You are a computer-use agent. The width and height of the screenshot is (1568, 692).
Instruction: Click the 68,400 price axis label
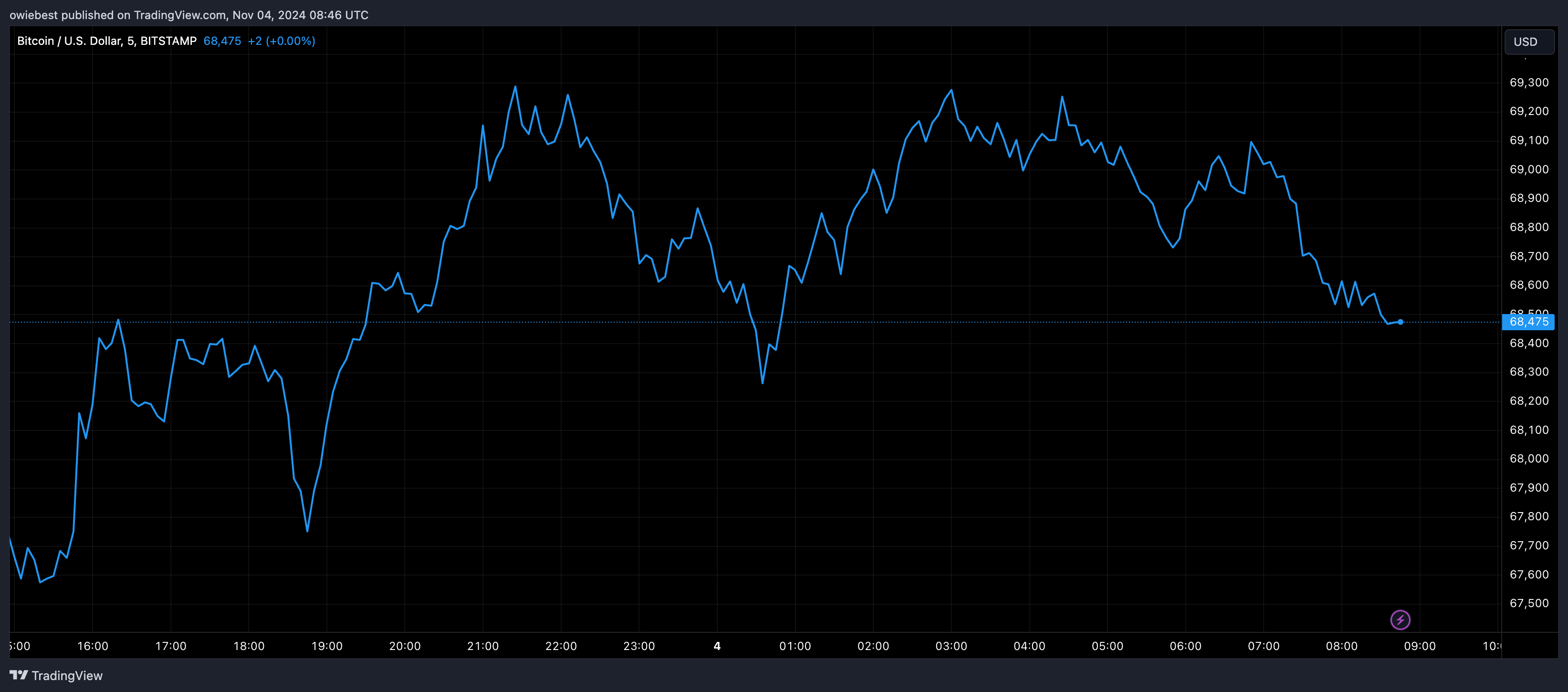1529,343
